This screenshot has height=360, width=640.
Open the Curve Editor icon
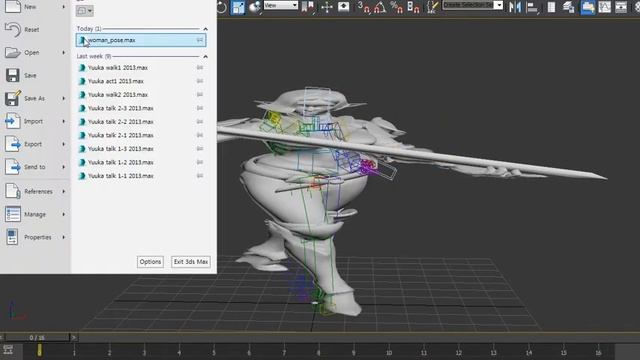tap(604, 7)
